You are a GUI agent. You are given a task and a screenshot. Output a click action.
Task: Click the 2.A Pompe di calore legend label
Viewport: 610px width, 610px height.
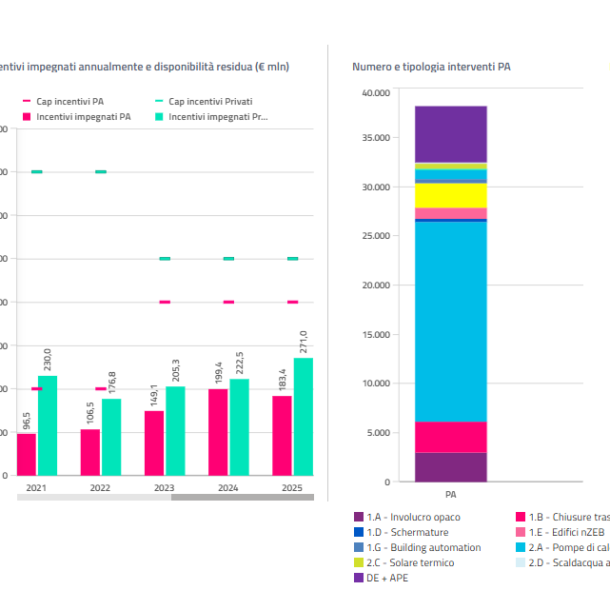pos(570,547)
